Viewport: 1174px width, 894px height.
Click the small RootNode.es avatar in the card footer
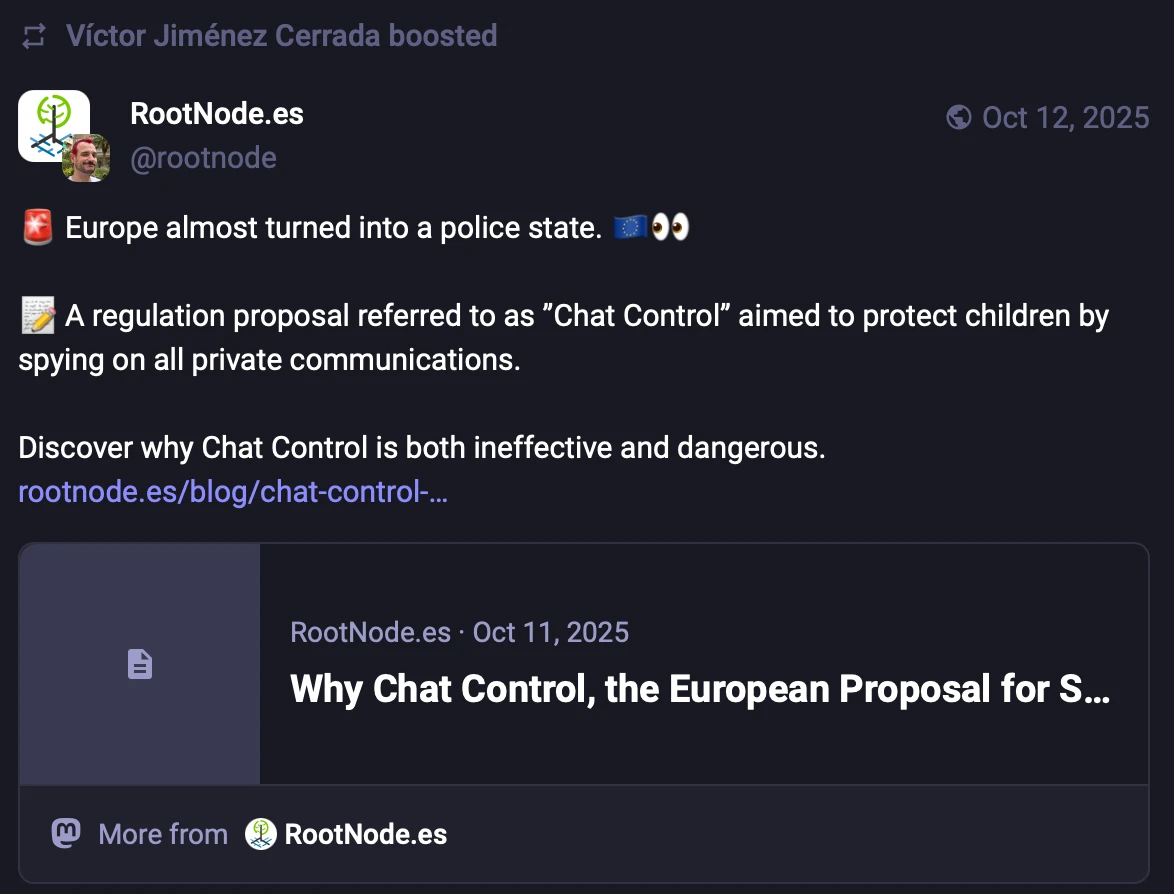260,834
